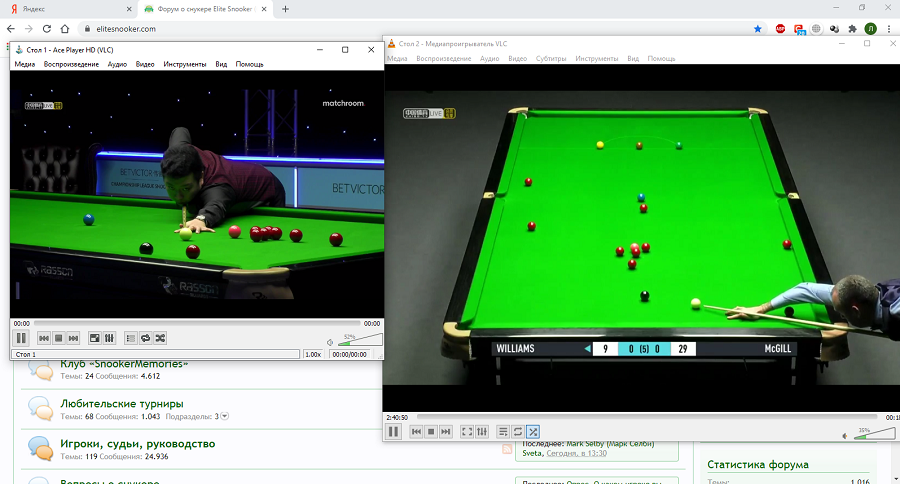Open extended settings equalizer in Ace Player
The height and width of the screenshot is (484, 900).
click(x=109, y=338)
